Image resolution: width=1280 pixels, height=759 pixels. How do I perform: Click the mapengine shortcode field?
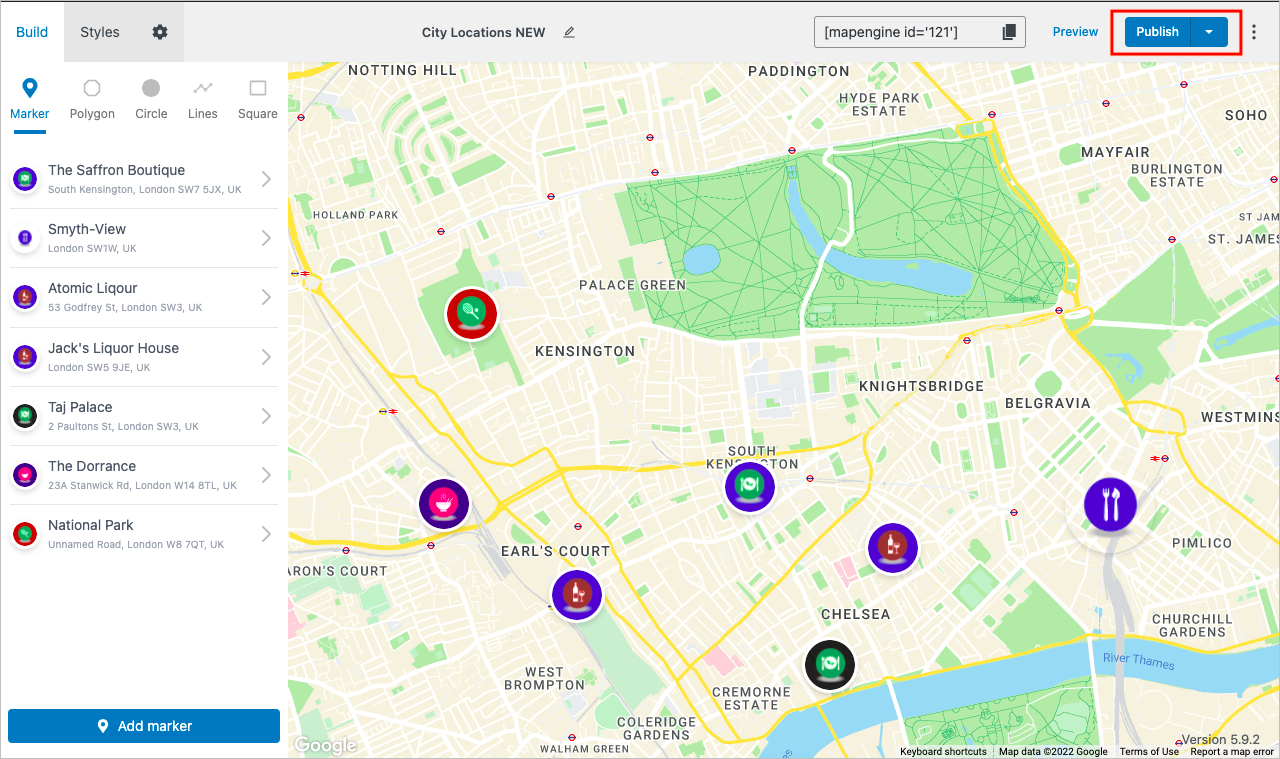[x=920, y=32]
